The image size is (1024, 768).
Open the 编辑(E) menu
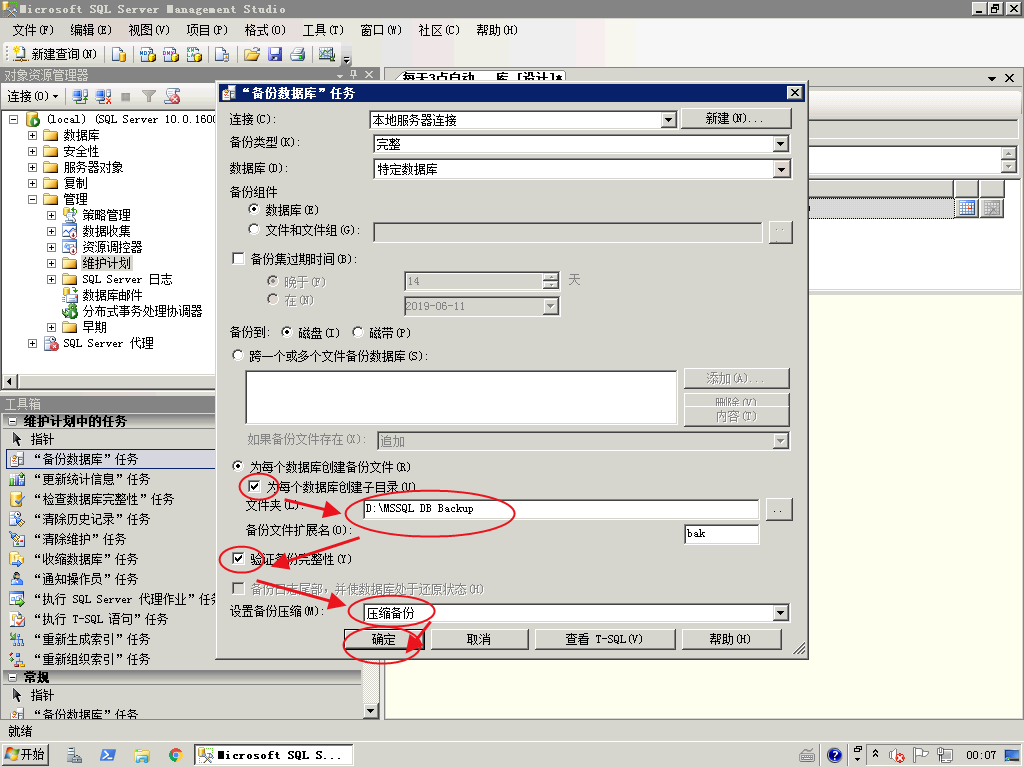pos(90,31)
